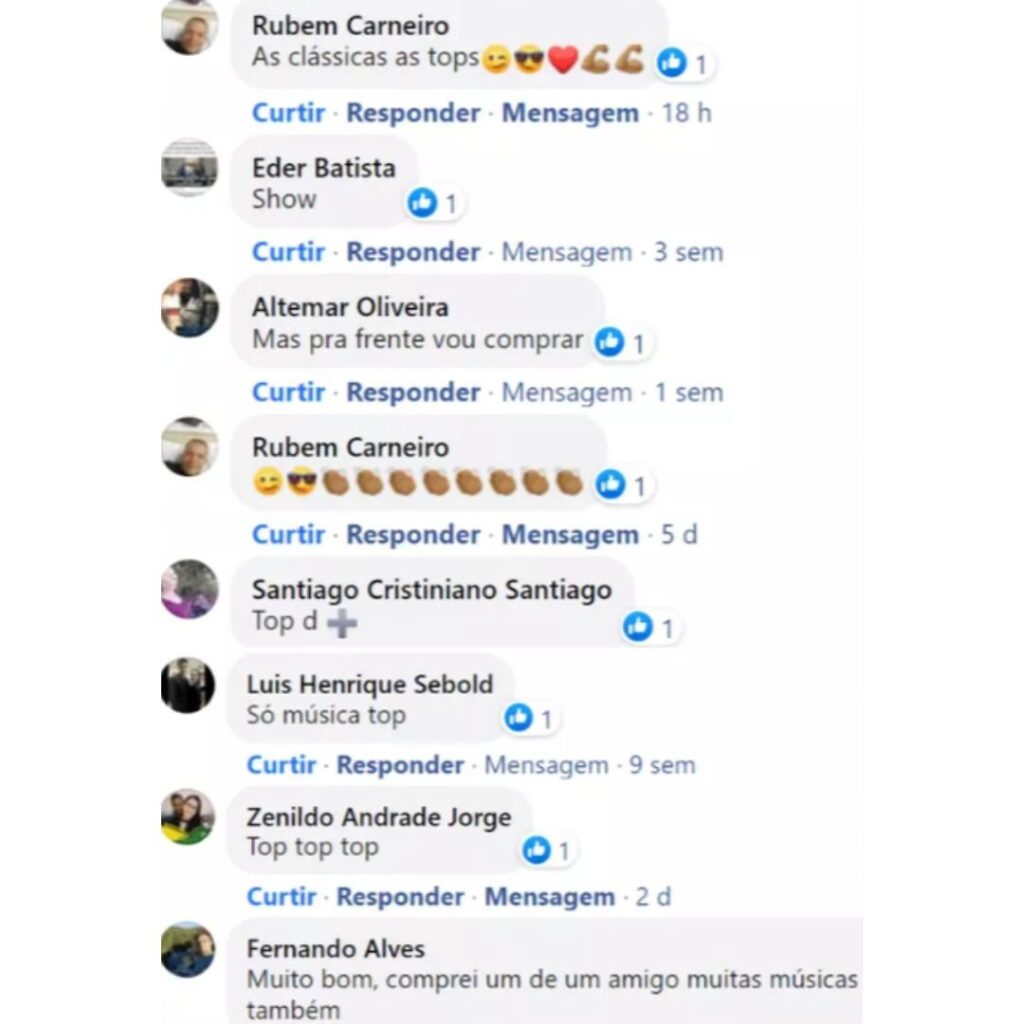
Task: Click Curtir under Rubem Carneiro's 5 d comment
Action: click(x=289, y=534)
